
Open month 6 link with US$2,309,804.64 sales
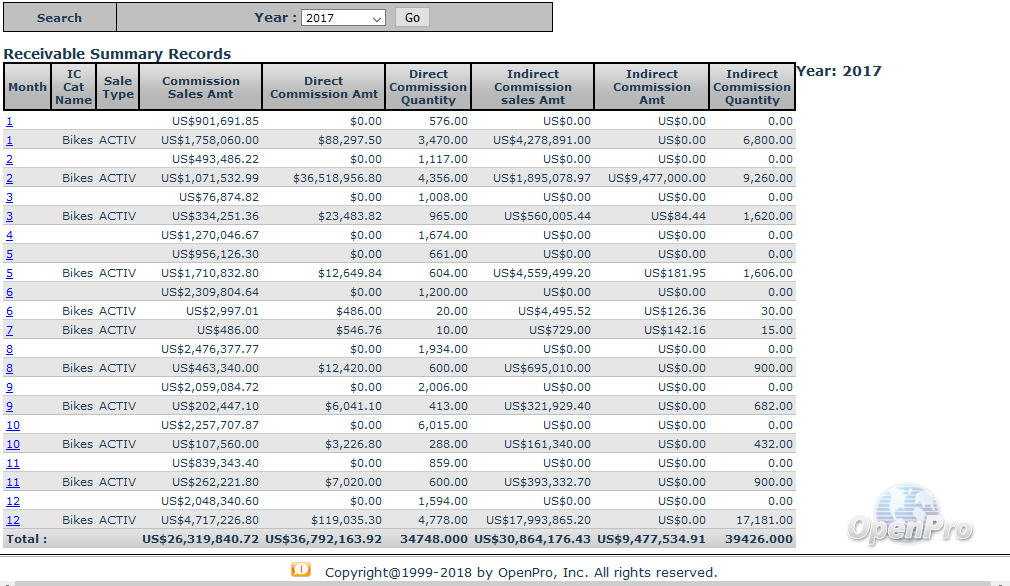pyautogui.click(x=9, y=292)
